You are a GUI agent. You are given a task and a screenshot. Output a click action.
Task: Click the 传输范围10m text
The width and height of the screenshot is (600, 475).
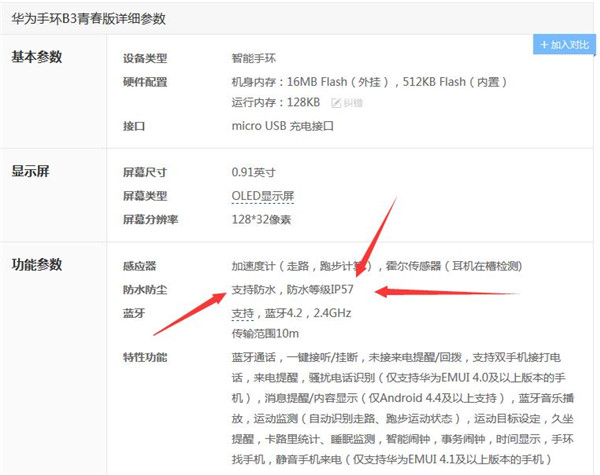pyautogui.click(x=265, y=334)
